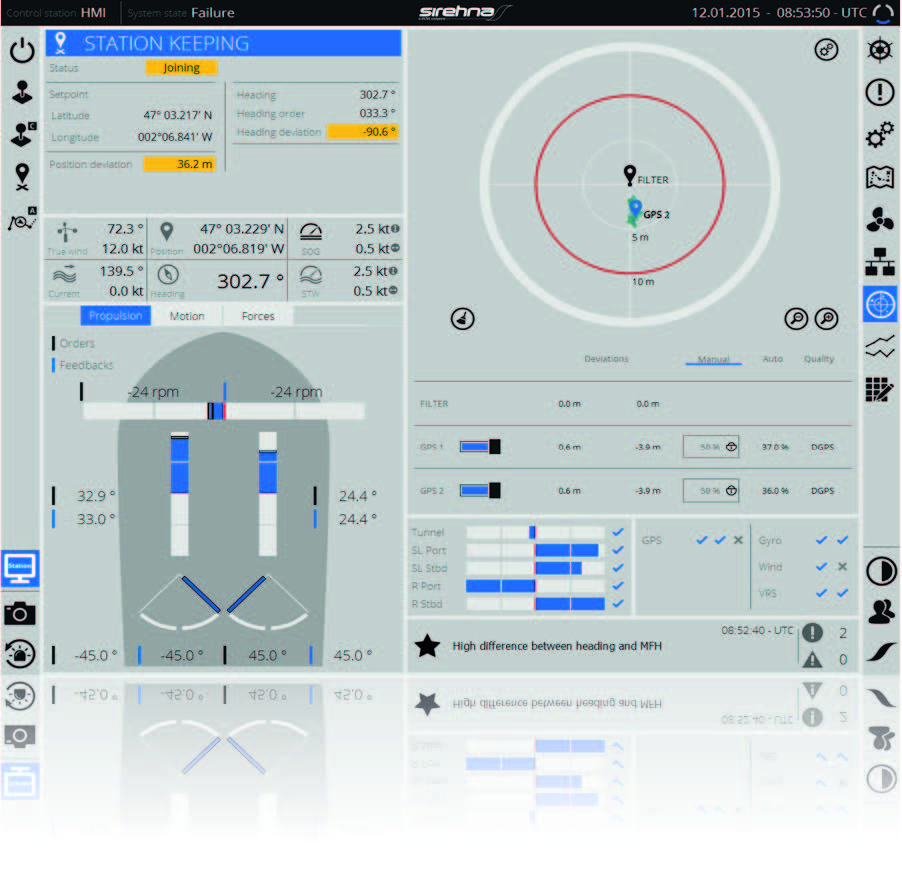This screenshot has height=885, width=902.
Task: Clear the position plot trace with broom icon
Action: coord(463,319)
